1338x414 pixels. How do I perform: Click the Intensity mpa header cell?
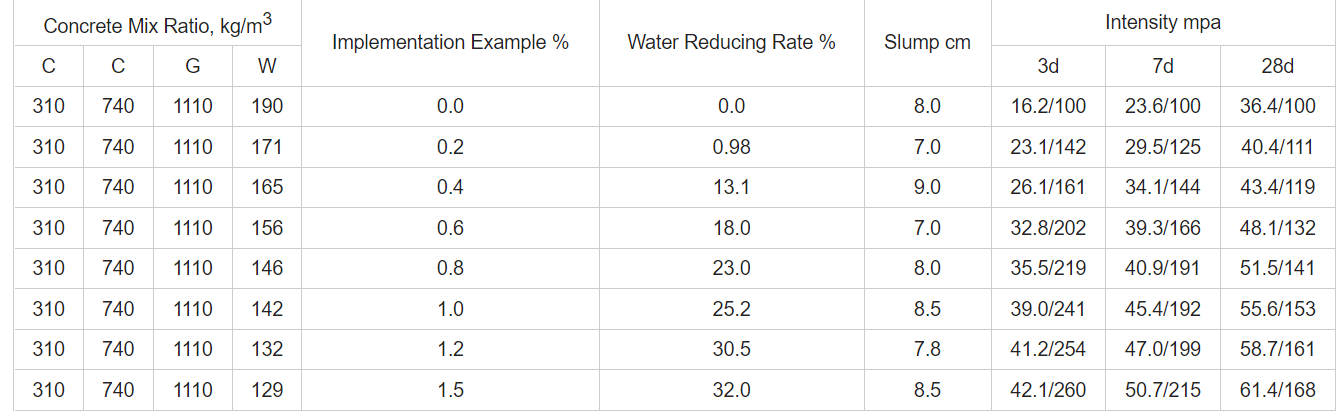coord(1163,22)
